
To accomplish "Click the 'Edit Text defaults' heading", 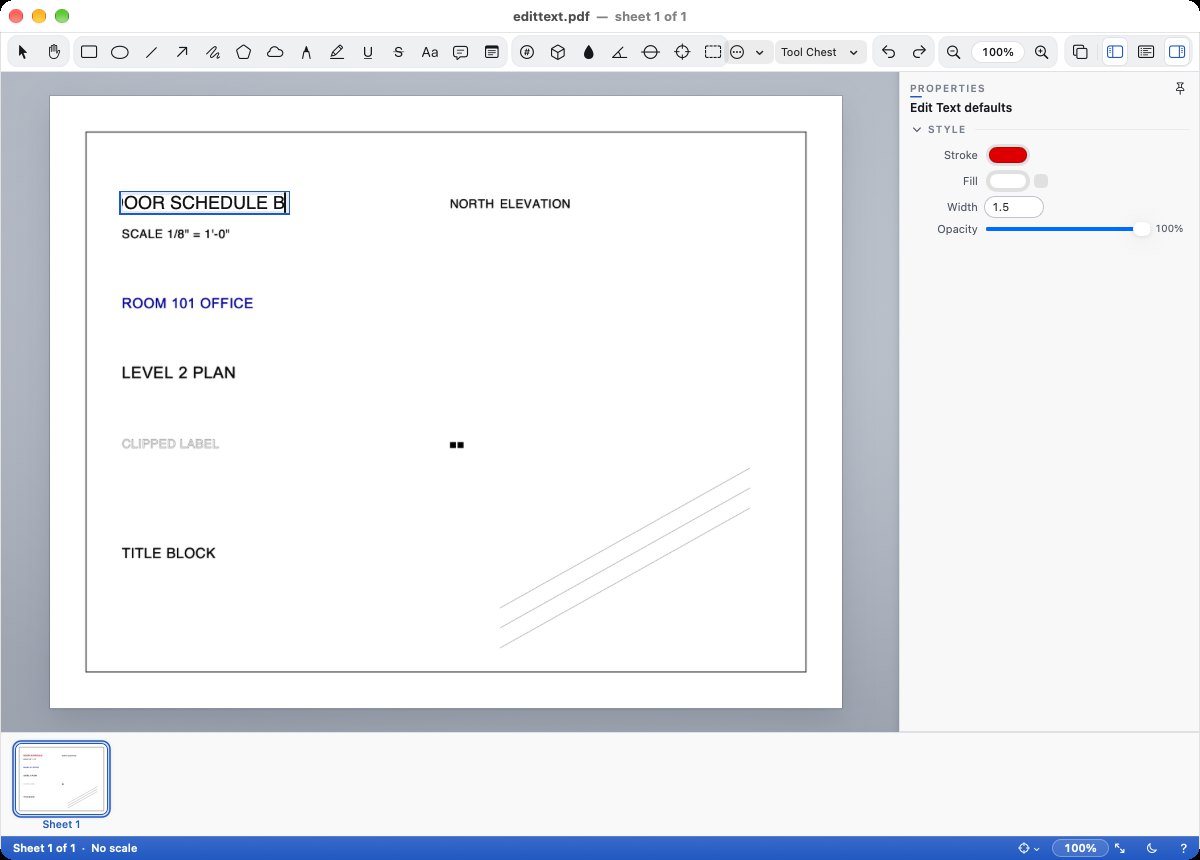I will (961, 108).
